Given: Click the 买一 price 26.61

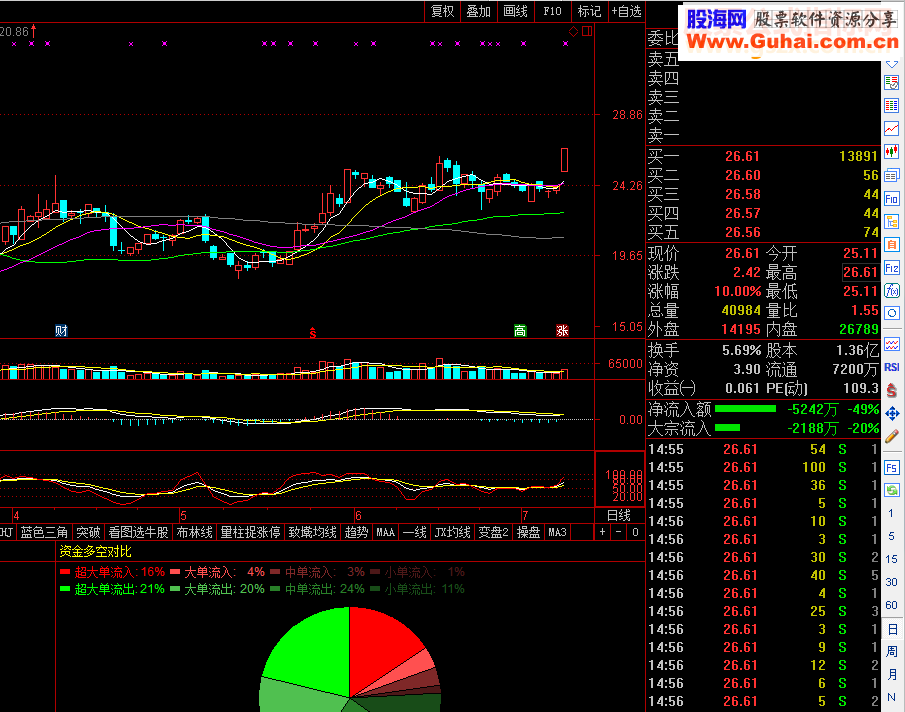Looking at the screenshot, I should tap(742, 156).
